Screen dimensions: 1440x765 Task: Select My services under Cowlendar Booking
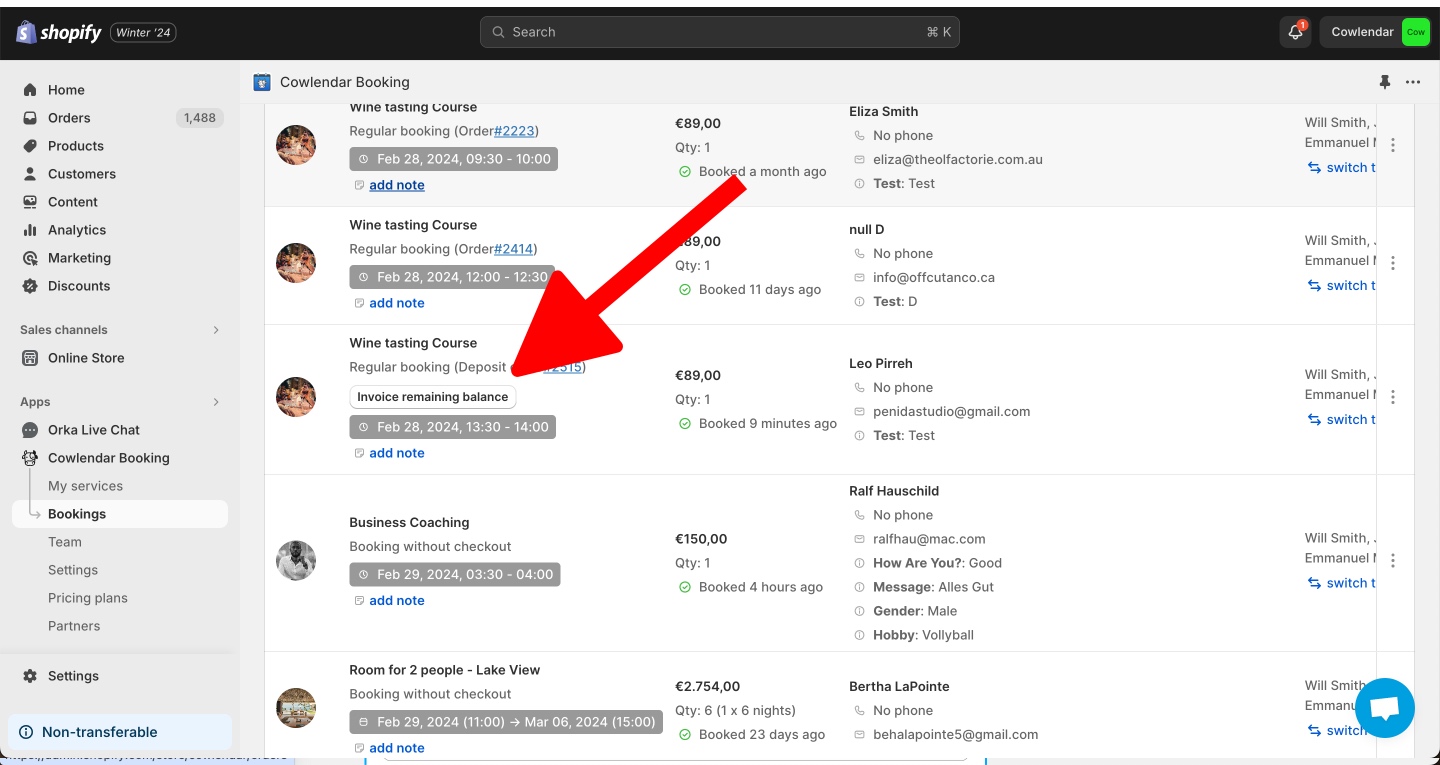click(x=85, y=486)
